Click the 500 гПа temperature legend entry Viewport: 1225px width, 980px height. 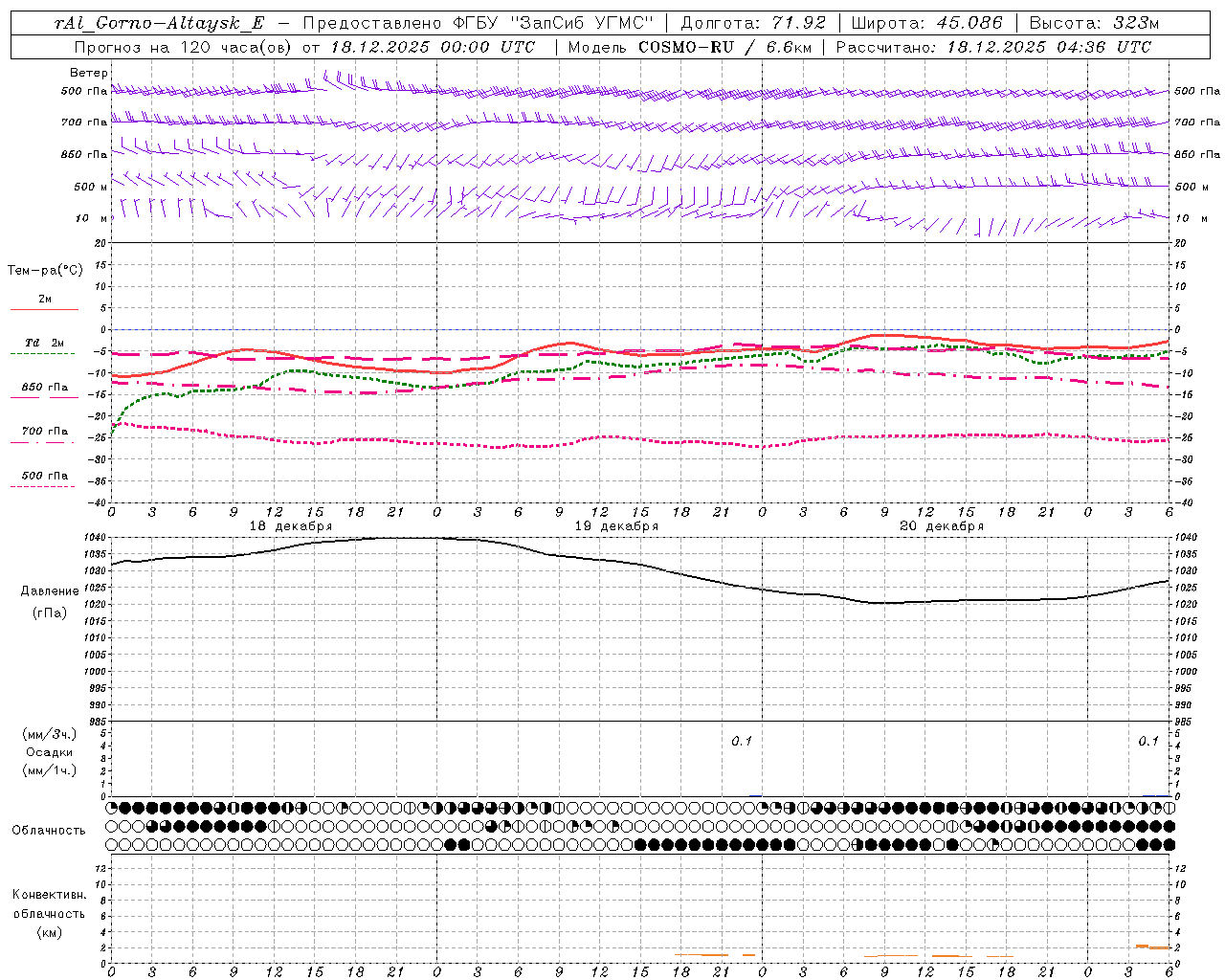tap(44, 476)
